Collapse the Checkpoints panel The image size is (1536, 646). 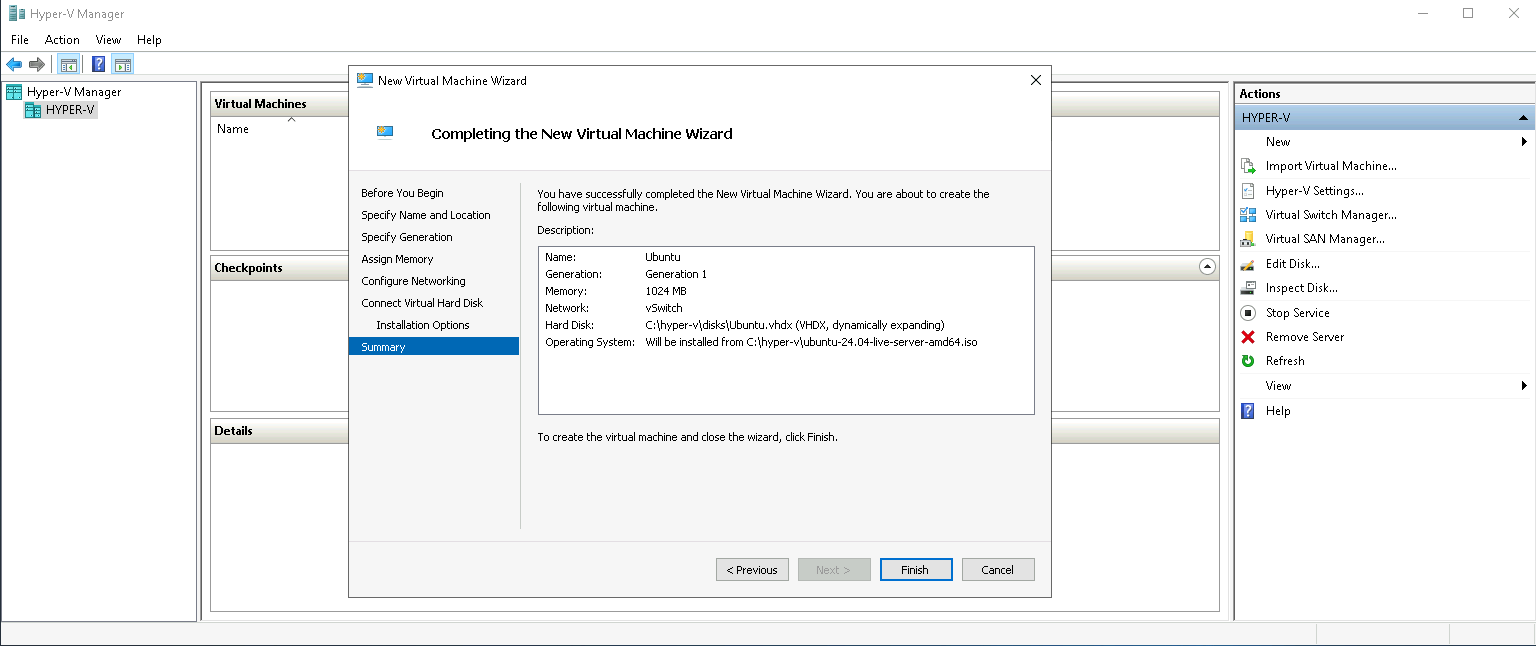pyautogui.click(x=1207, y=267)
